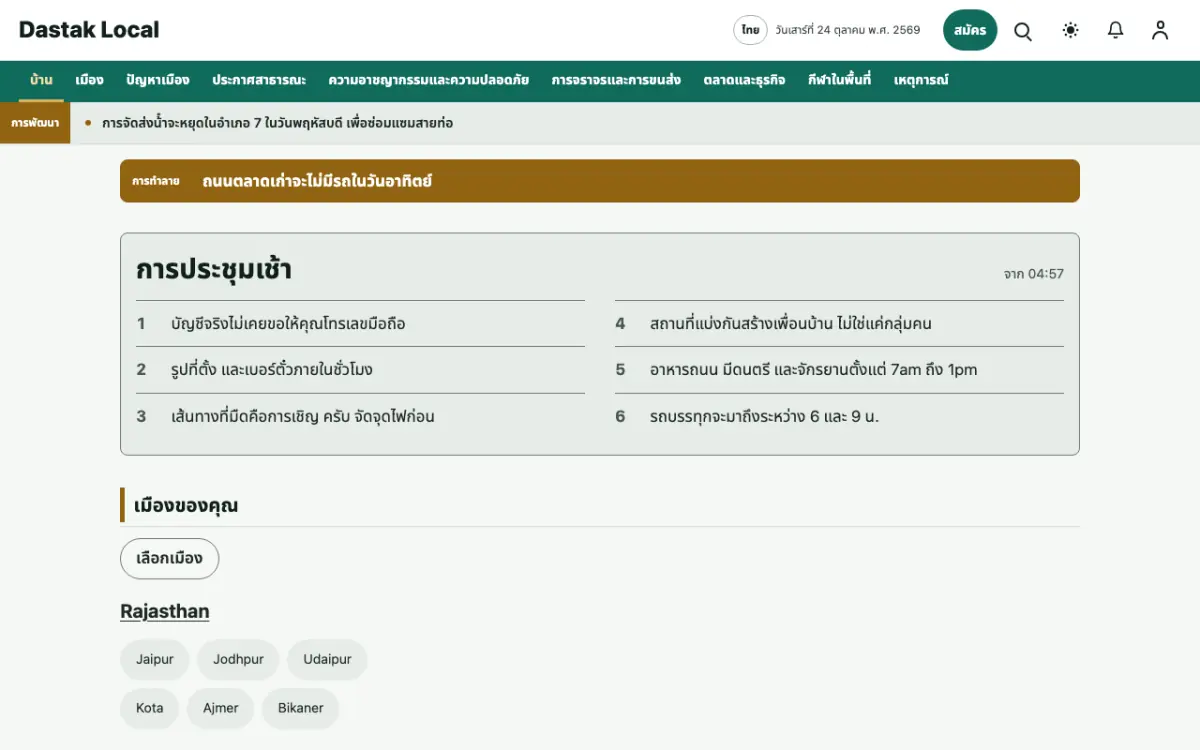Open the search icon in header

[1023, 30]
